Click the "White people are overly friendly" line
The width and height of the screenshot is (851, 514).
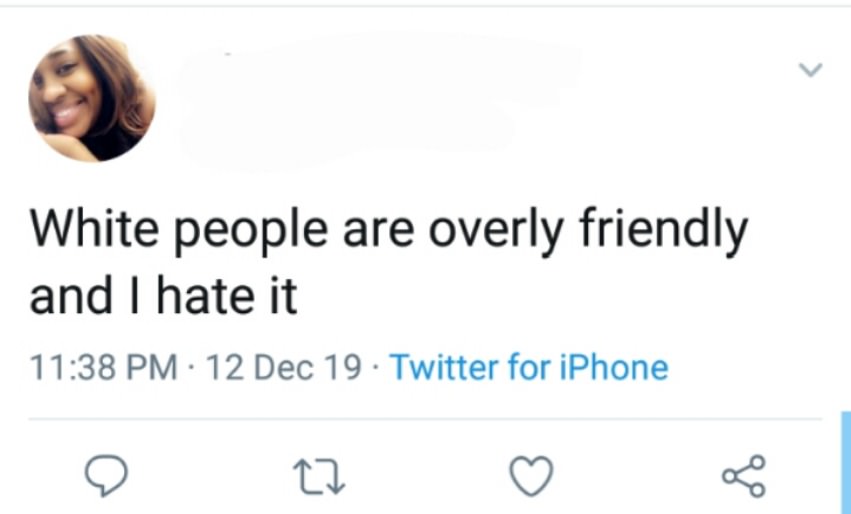(389, 230)
